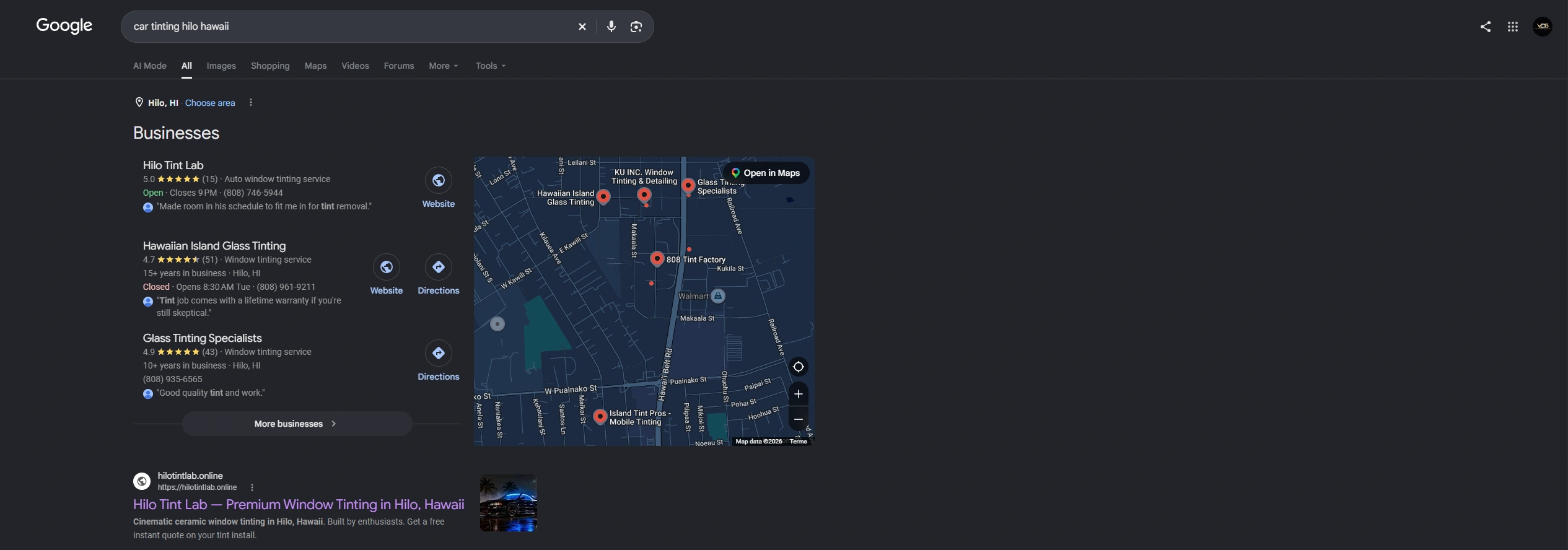Switch to the Shopping tab
Image resolution: width=1568 pixels, height=550 pixels.
pos(270,66)
